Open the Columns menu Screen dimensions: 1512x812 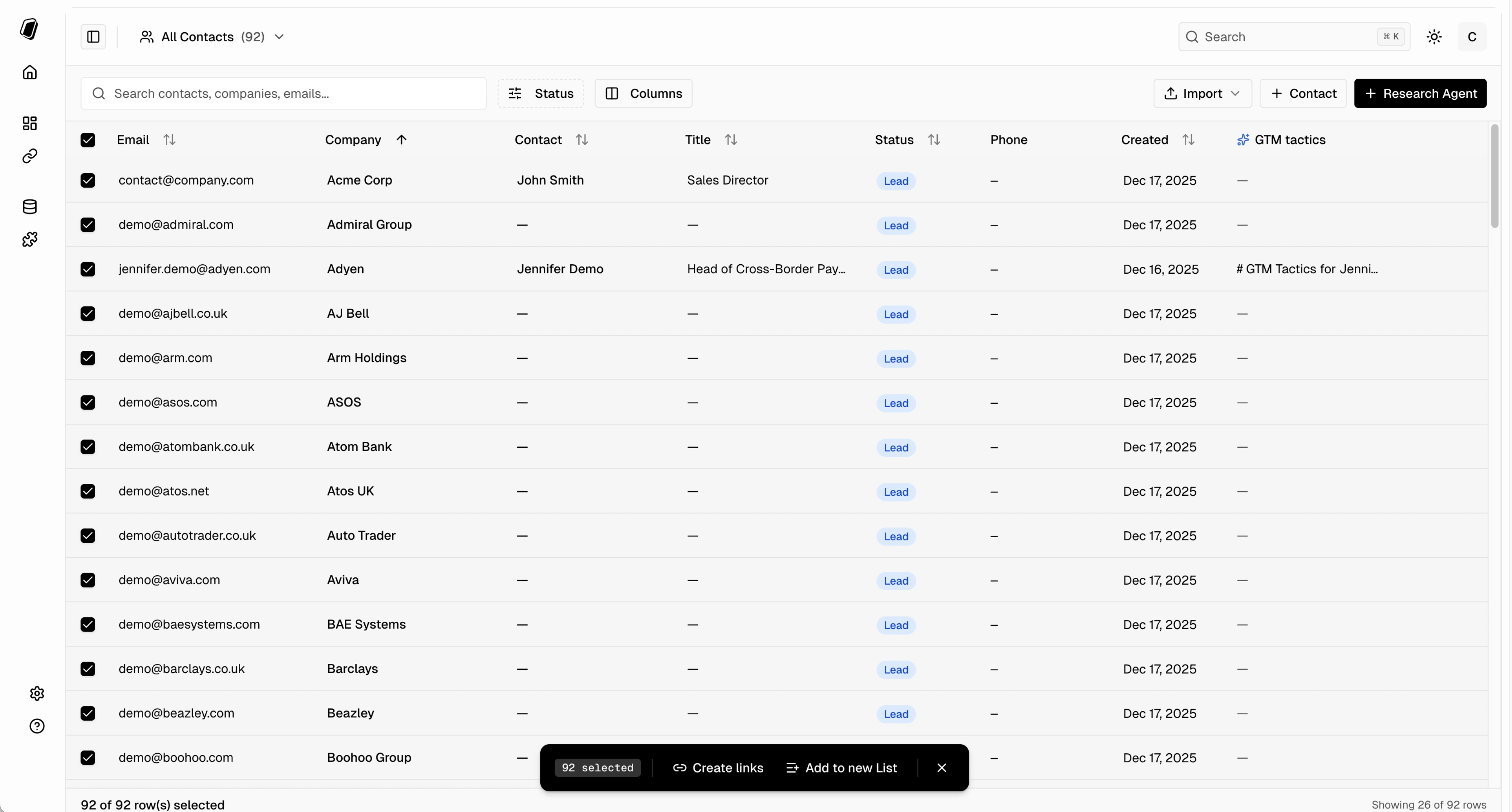643,93
